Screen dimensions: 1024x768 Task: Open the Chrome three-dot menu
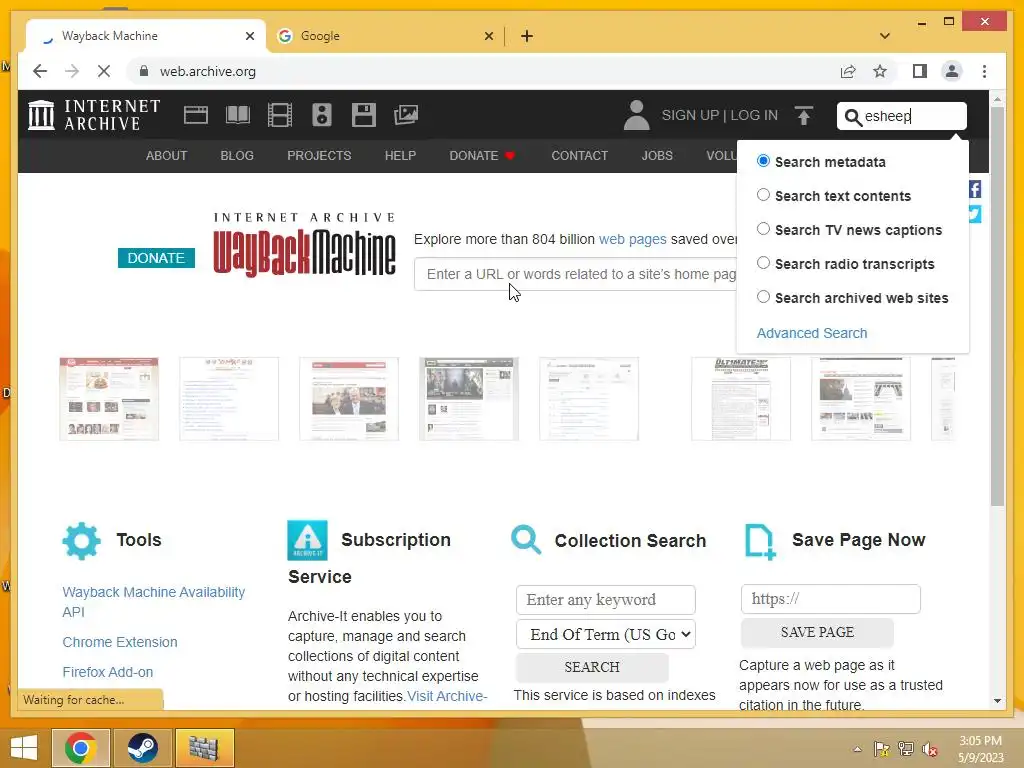(x=984, y=71)
